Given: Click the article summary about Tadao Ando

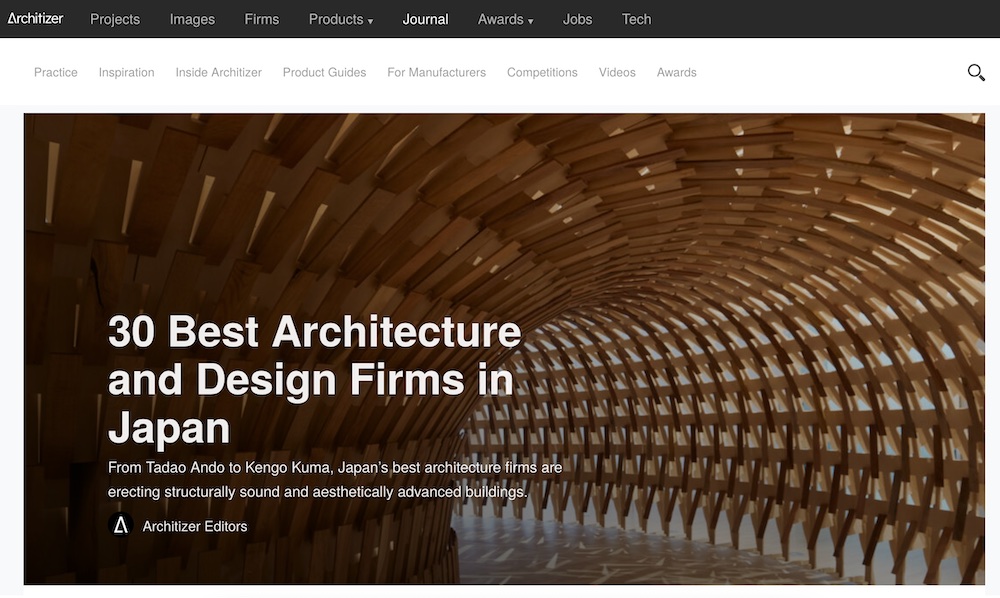Looking at the screenshot, I should tap(335, 479).
